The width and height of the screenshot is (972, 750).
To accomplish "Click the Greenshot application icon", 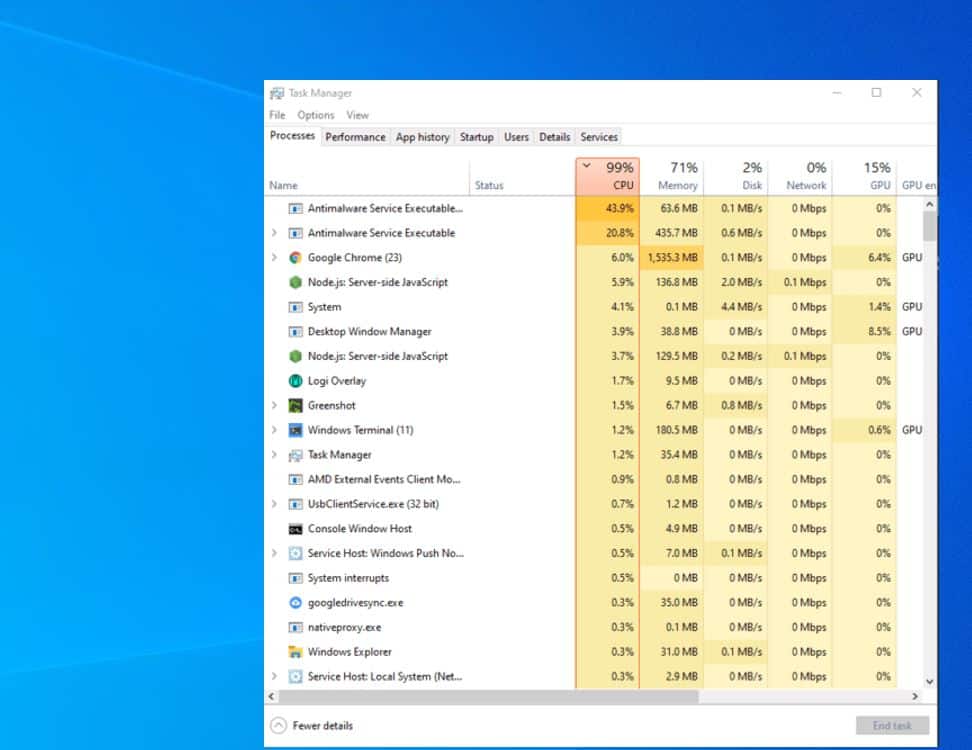I will click(295, 406).
